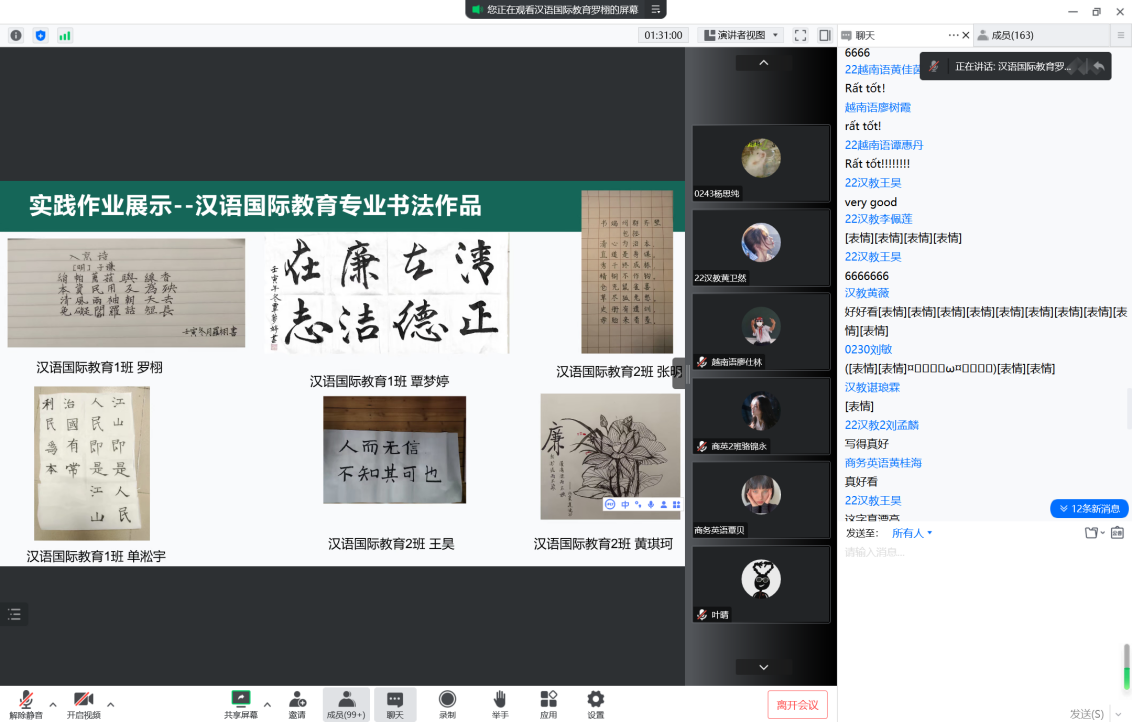The image size is (1132, 722).
Task: Select the 聊天 chat panel tab
Action: 866,35
